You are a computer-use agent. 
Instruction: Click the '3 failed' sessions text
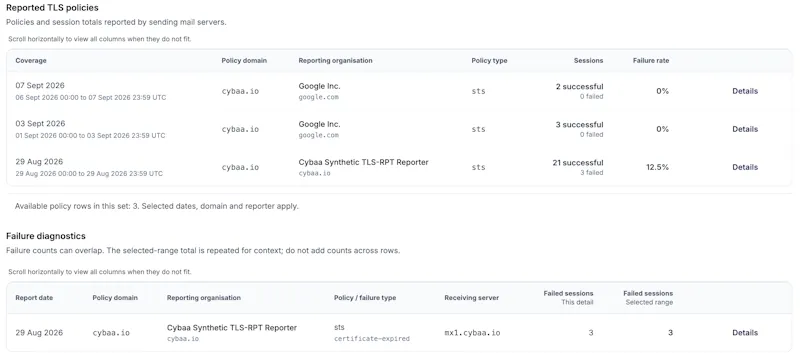point(591,173)
